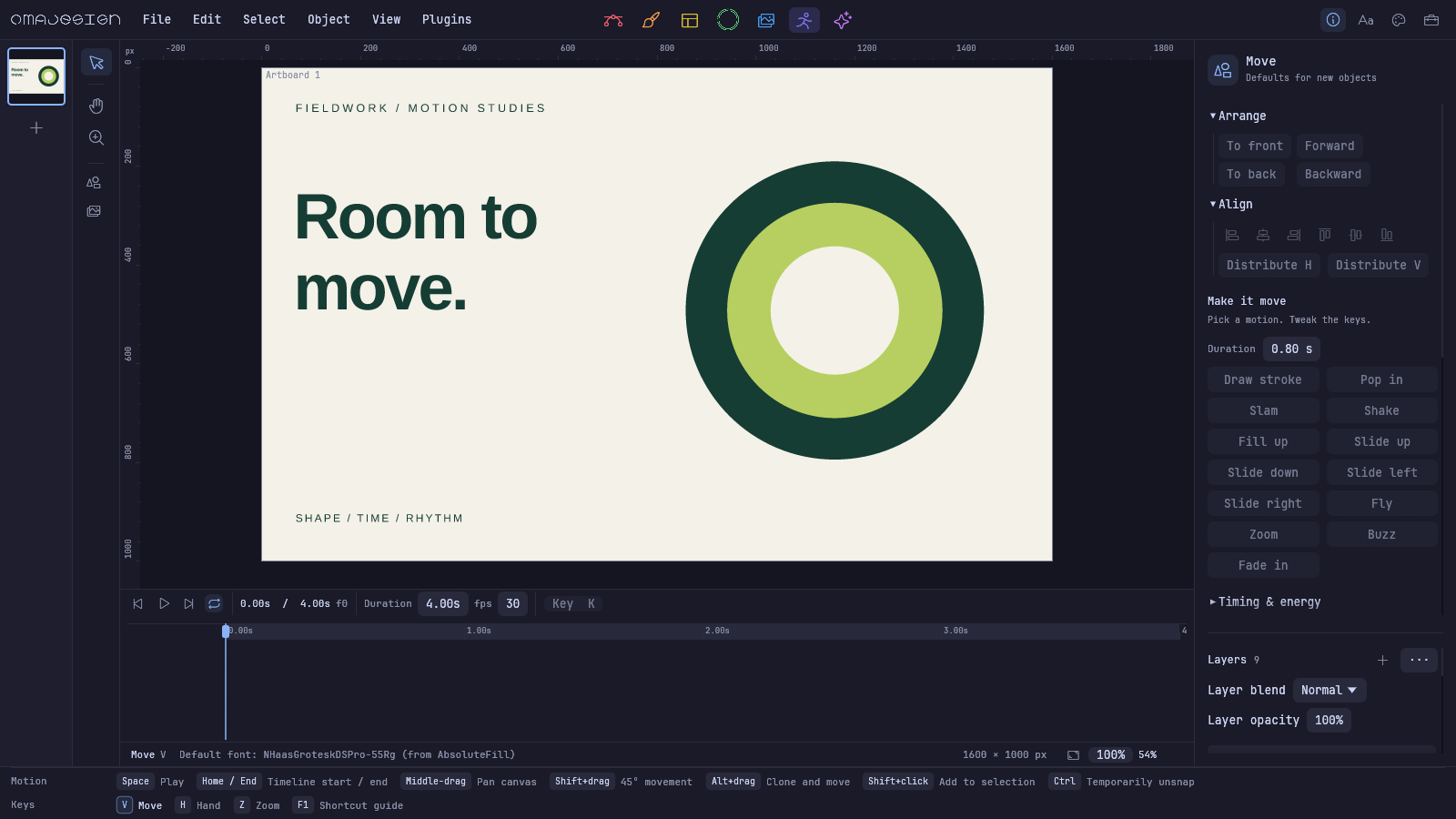
Task: Apply the Draw stroke motion
Action: 1263,379
